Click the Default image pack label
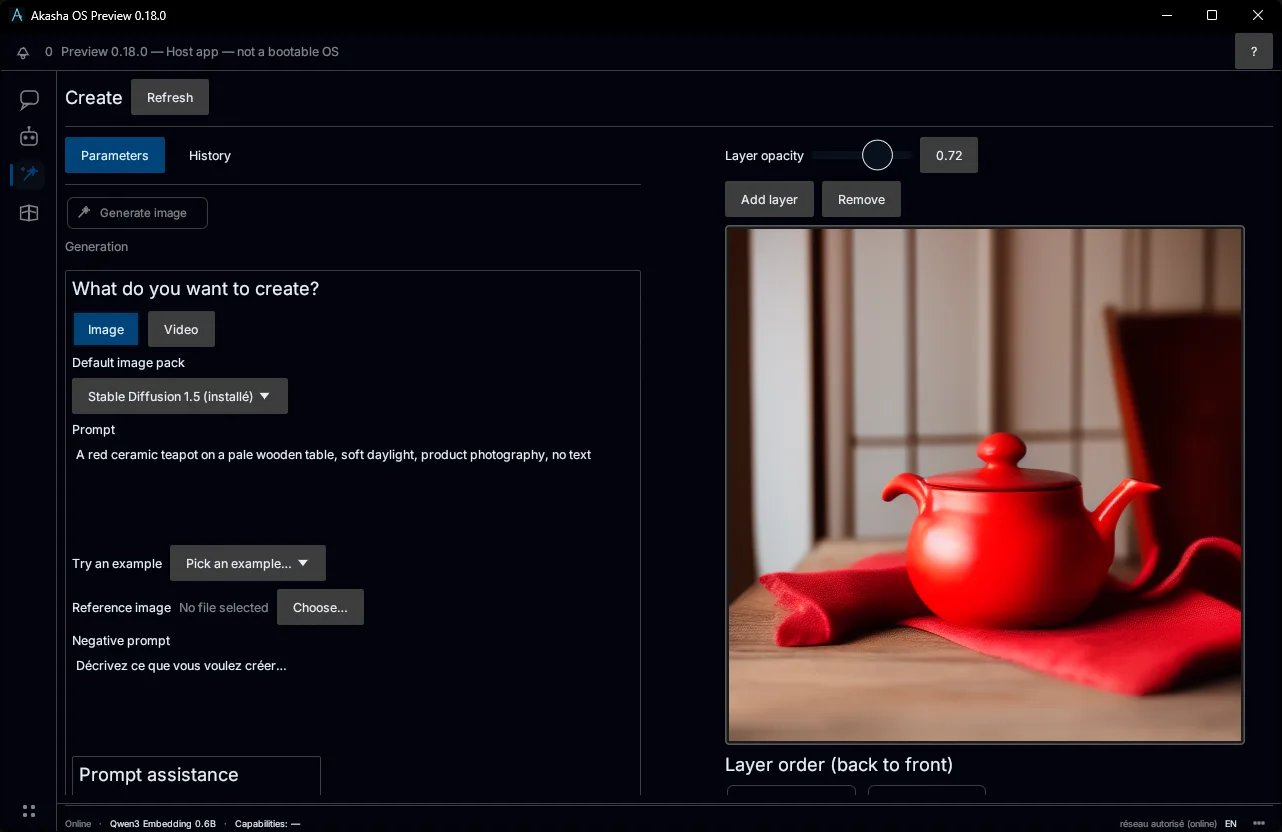This screenshot has height=832, width=1282. 129,363
